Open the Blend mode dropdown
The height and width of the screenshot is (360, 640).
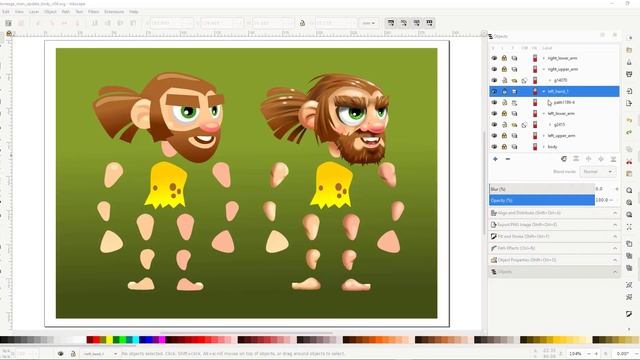pyautogui.click(x=598, y=172)
